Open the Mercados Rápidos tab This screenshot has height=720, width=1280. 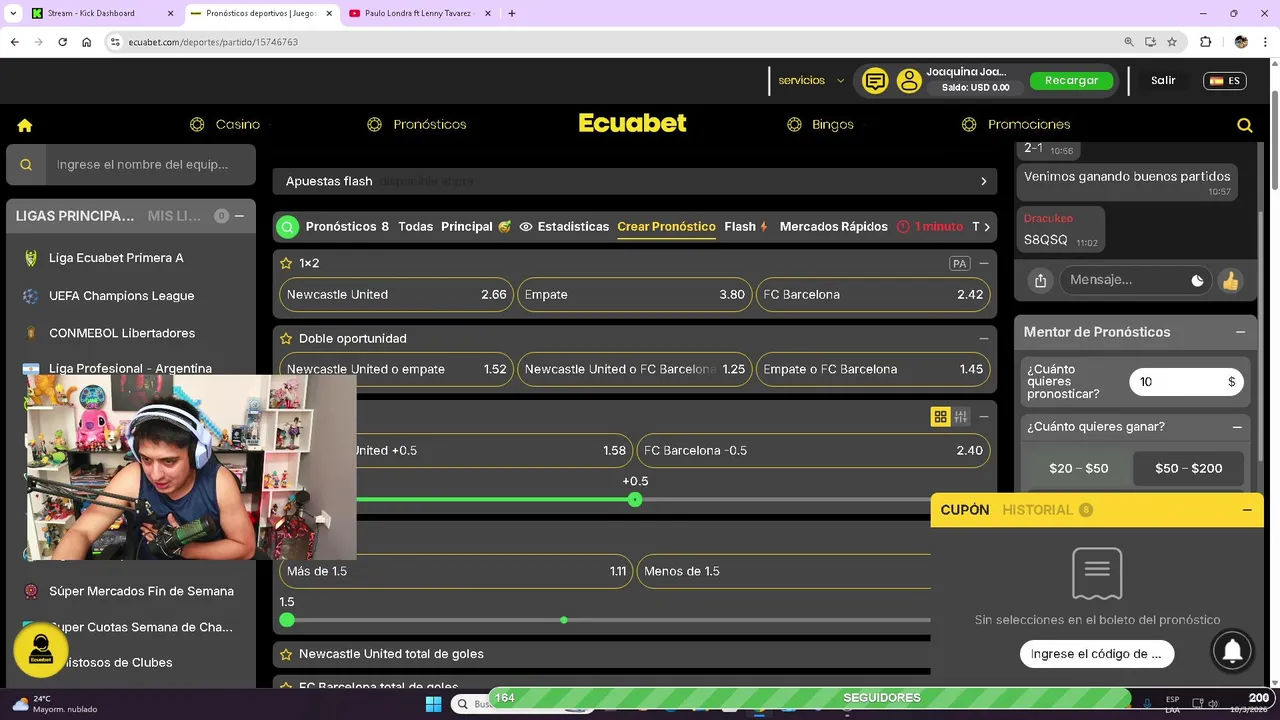pos(834,227)
